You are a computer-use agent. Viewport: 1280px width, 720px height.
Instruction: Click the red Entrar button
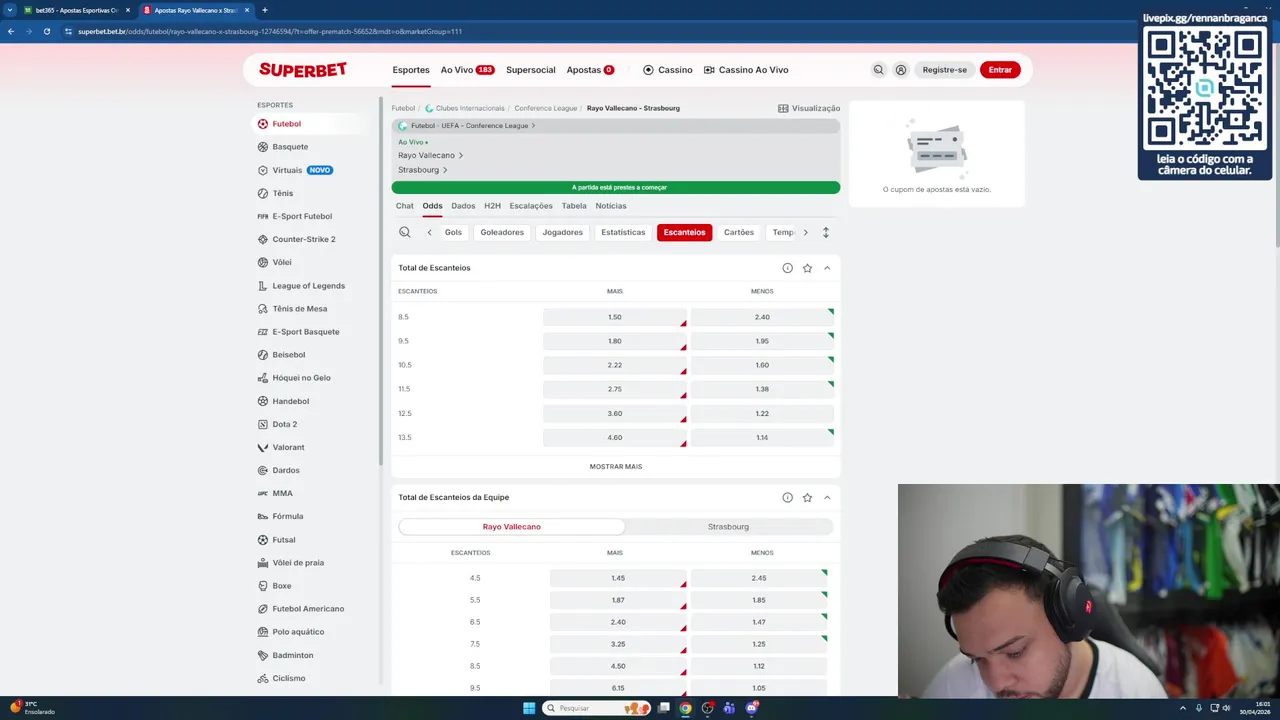(1000, 70)
